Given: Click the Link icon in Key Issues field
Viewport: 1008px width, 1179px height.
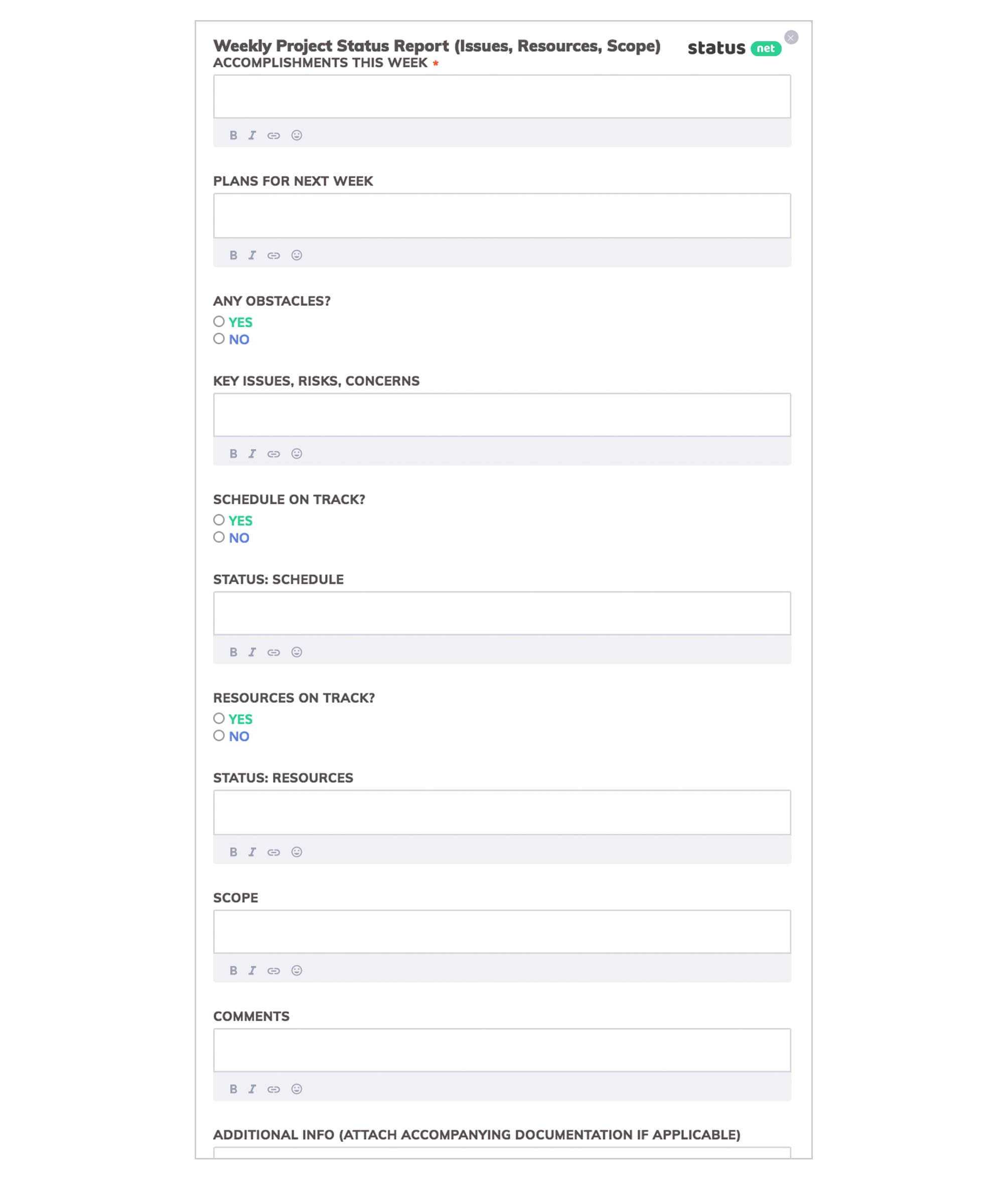Looking at the screenshot, I should (x=273, y=453).
